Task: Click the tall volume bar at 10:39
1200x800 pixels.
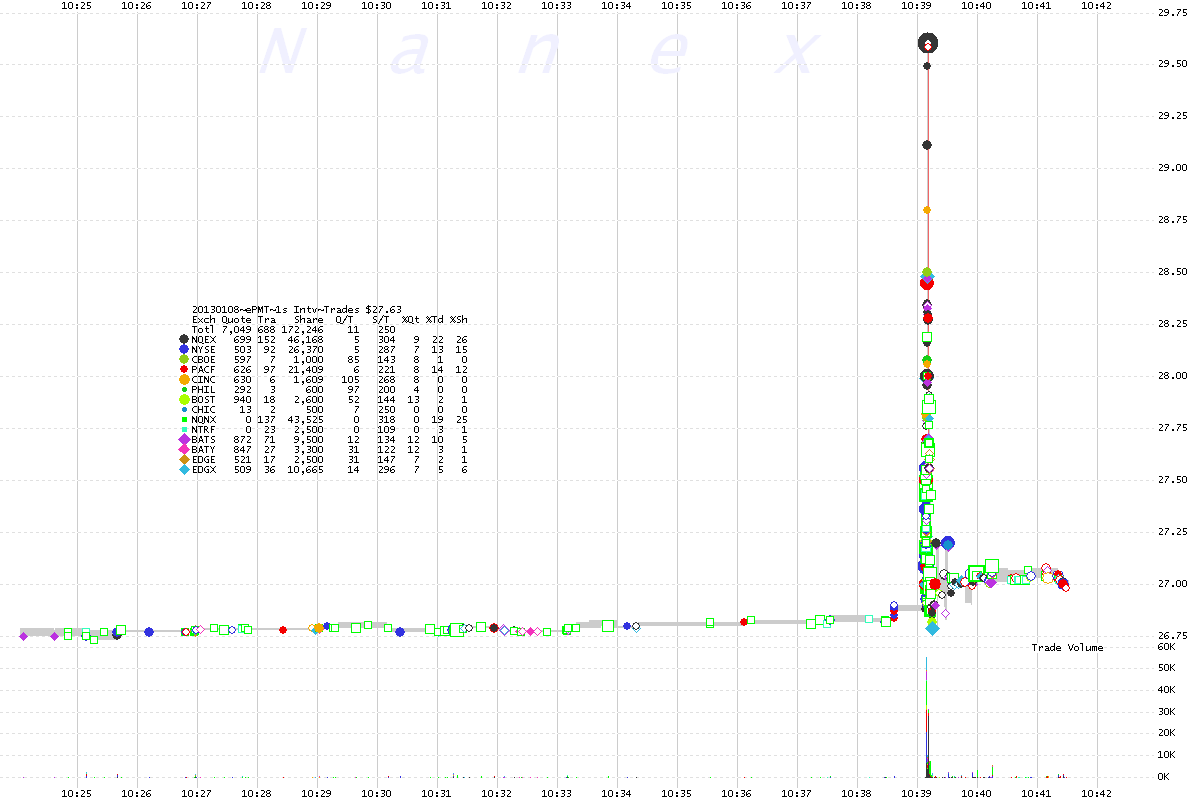Action: click(x=927, y=717)
